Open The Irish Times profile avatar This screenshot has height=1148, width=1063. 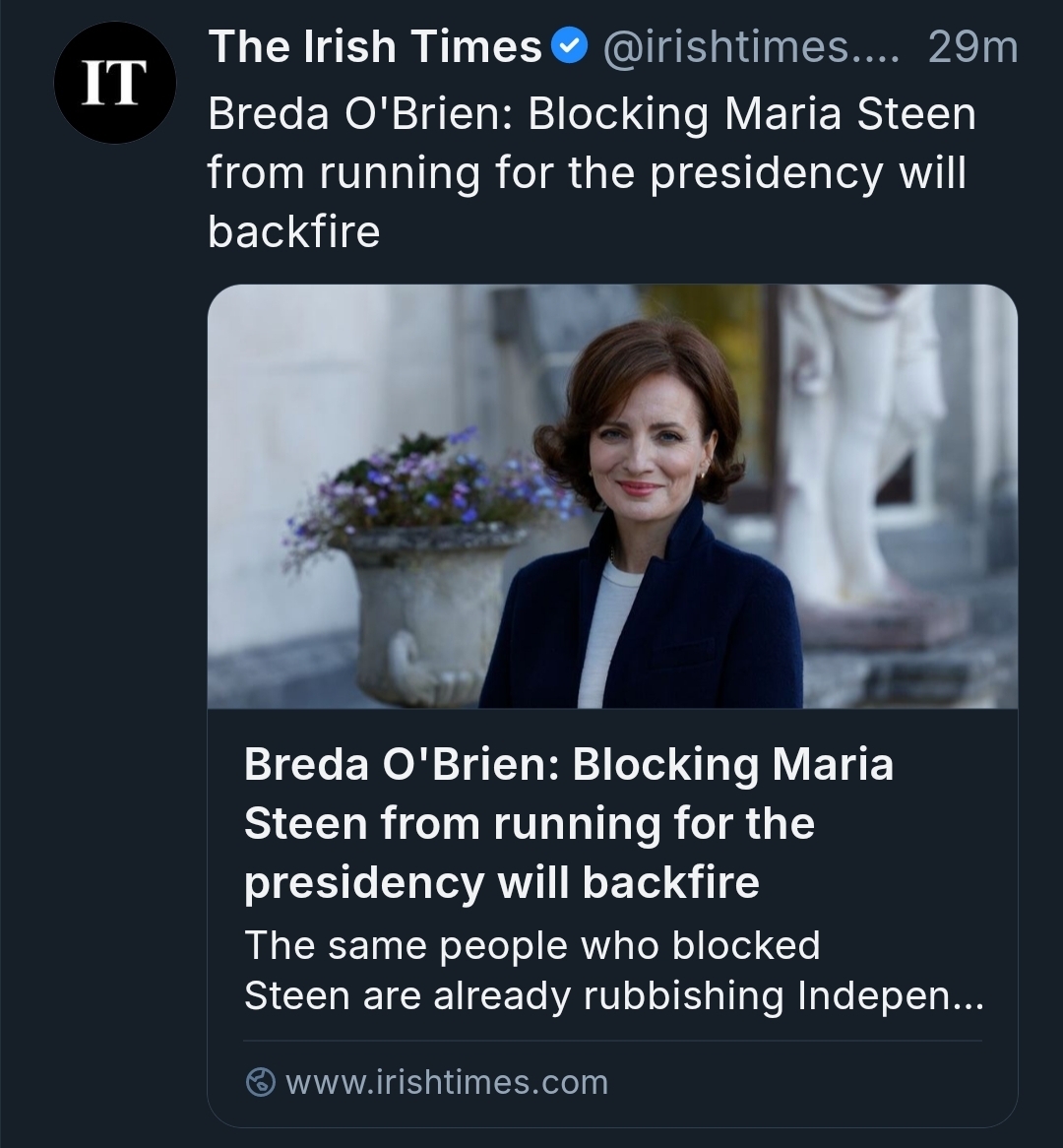[114, 84]
